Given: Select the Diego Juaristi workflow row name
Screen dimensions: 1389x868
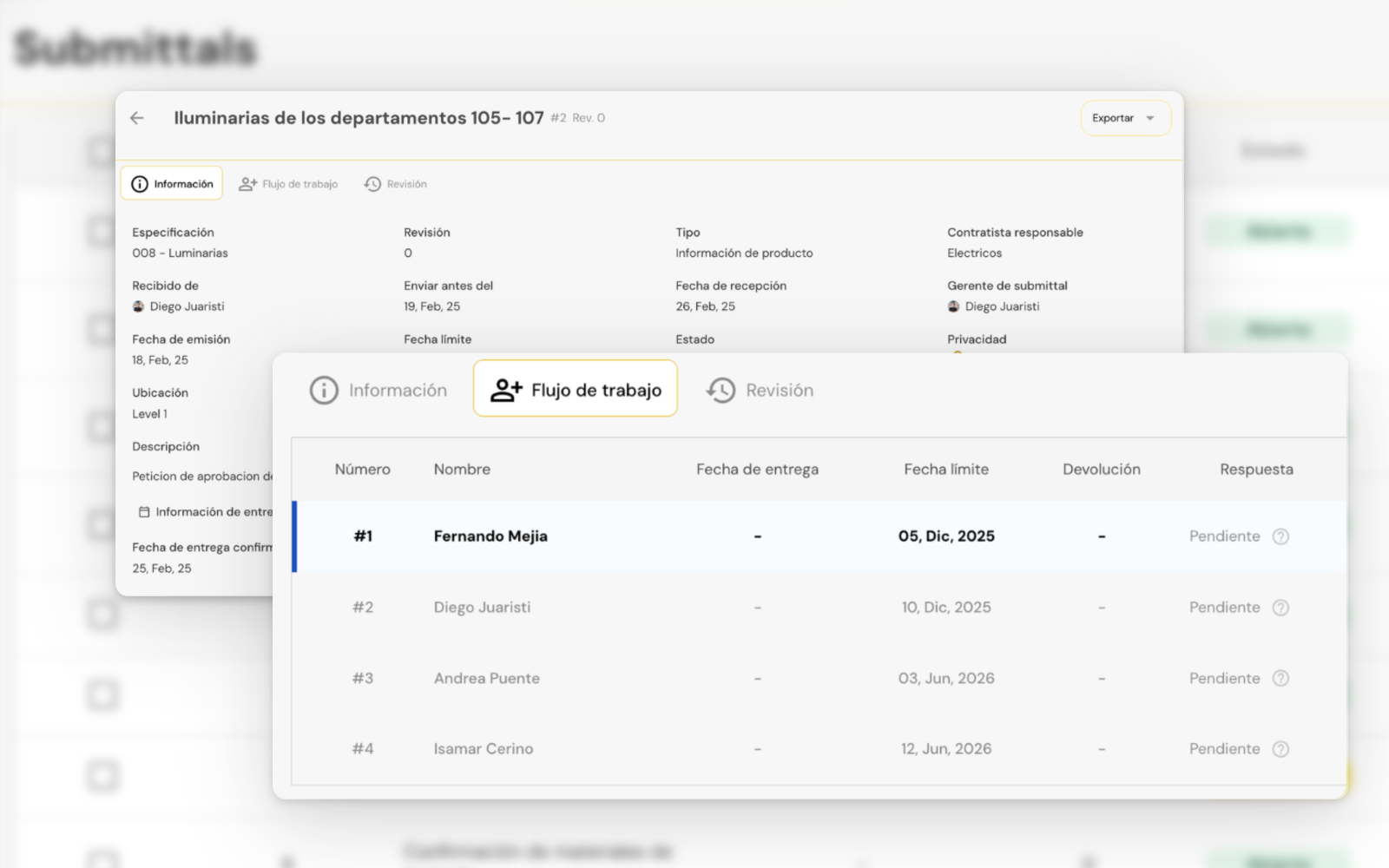Looking at the screenshot, I should 482,608.
